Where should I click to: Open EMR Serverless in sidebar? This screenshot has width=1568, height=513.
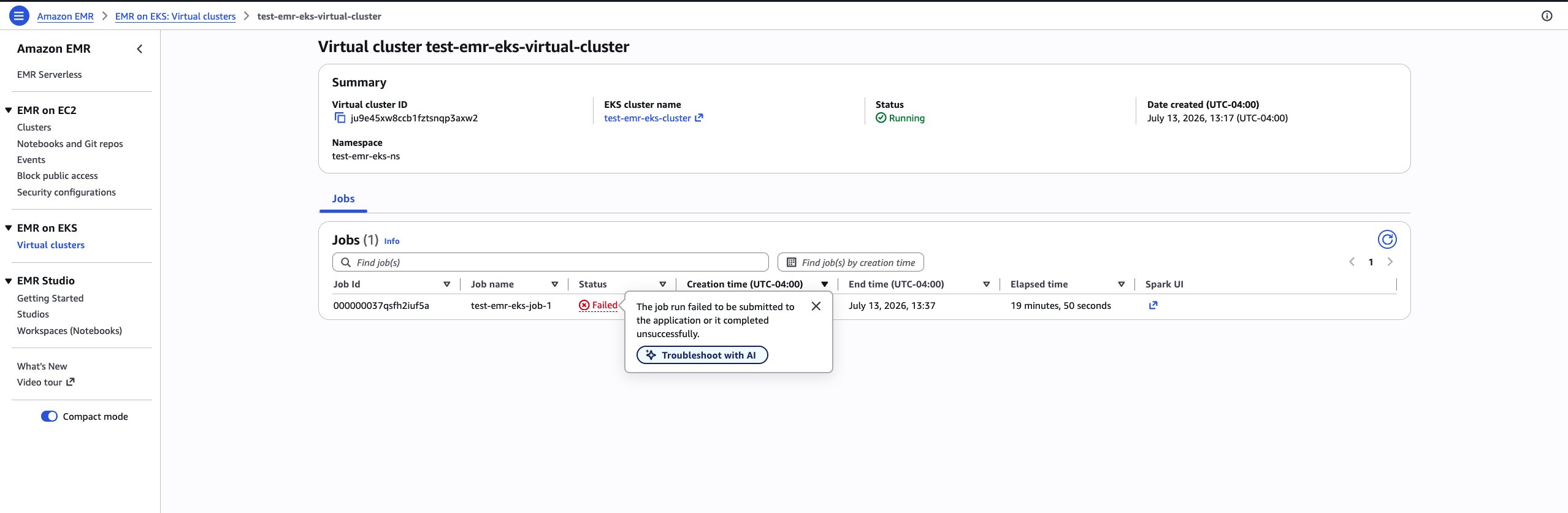(49, 75)
